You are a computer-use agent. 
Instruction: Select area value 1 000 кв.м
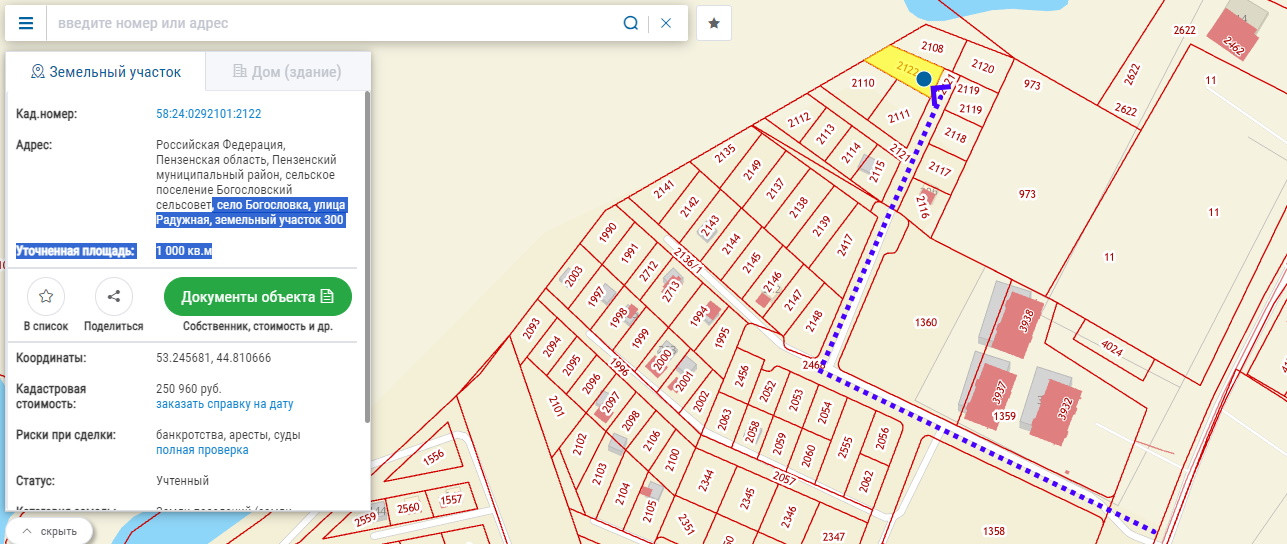[x=184, y=251]
